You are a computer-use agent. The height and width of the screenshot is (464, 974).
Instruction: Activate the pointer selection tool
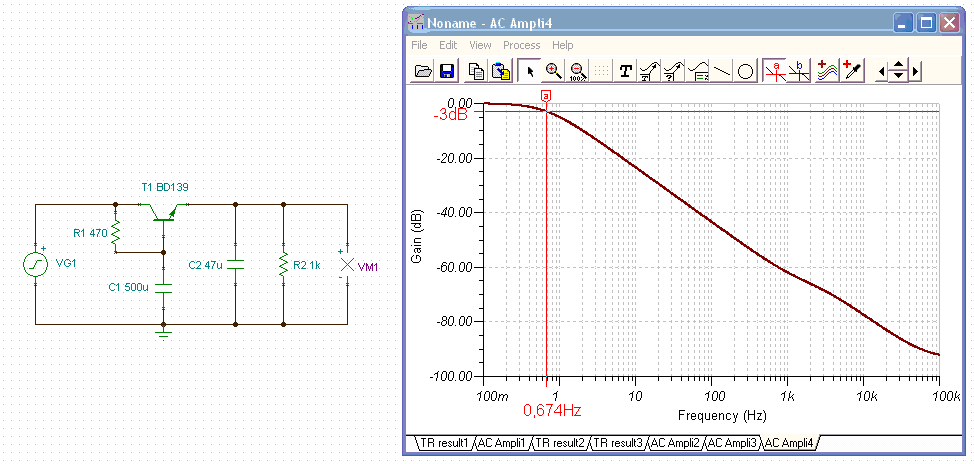pos(530,71)
